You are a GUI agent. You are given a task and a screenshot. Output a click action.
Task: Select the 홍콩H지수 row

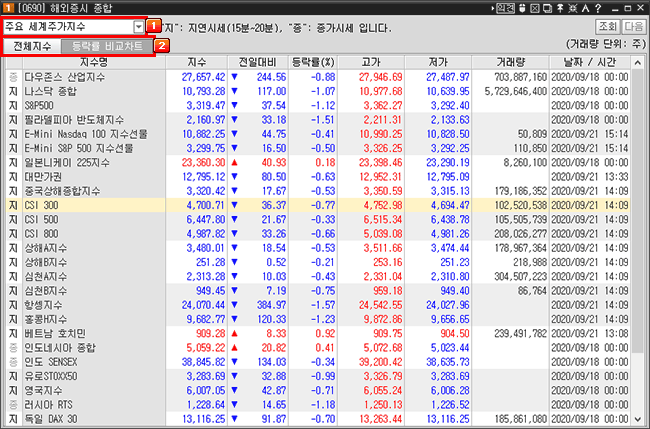point(318,319)
